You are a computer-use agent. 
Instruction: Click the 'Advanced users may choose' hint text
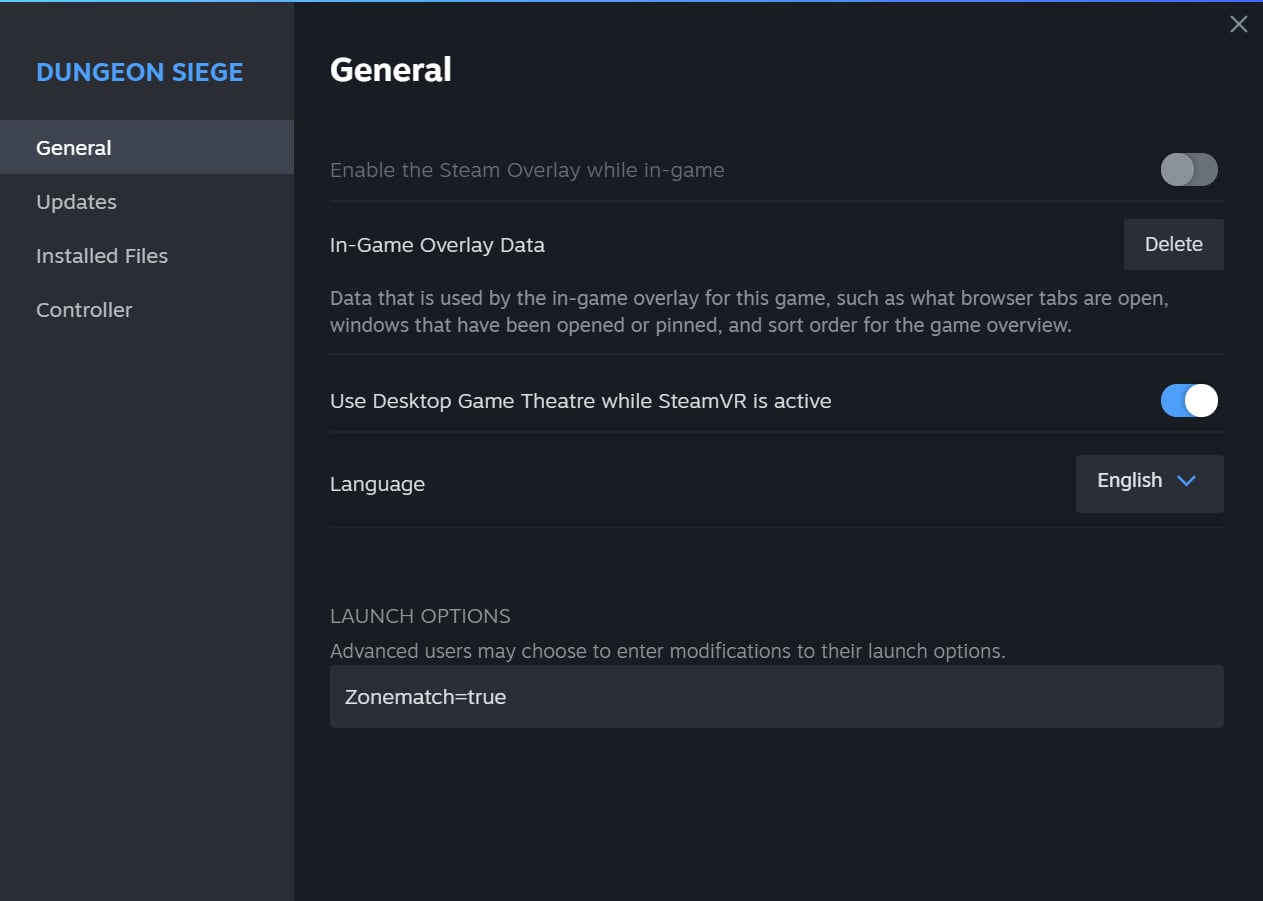(x=667, y=651)
